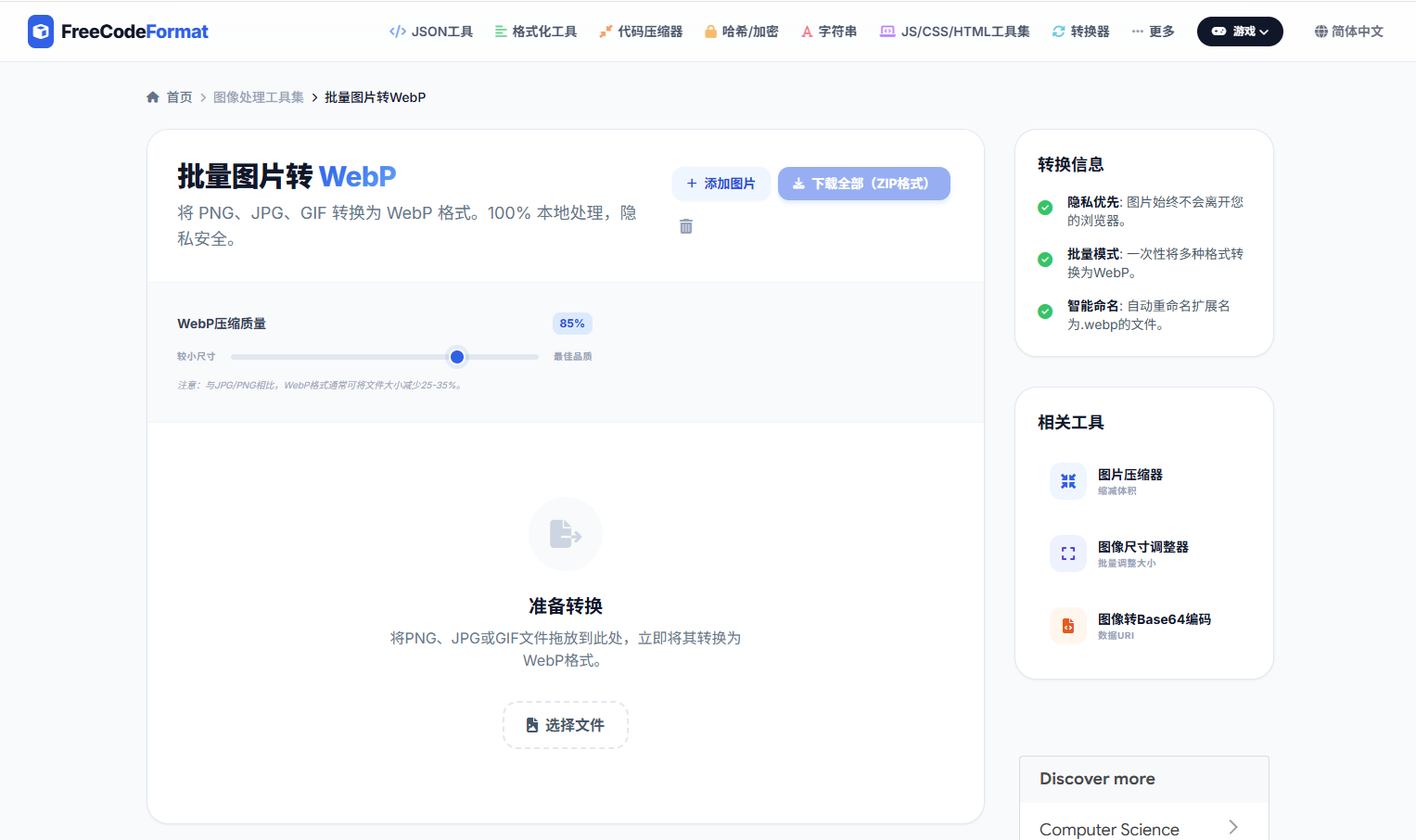The image size is (1416, 840).
Task: Click the 下载全部 (ZIP格式) button
Action: click(x=863, y=184)
